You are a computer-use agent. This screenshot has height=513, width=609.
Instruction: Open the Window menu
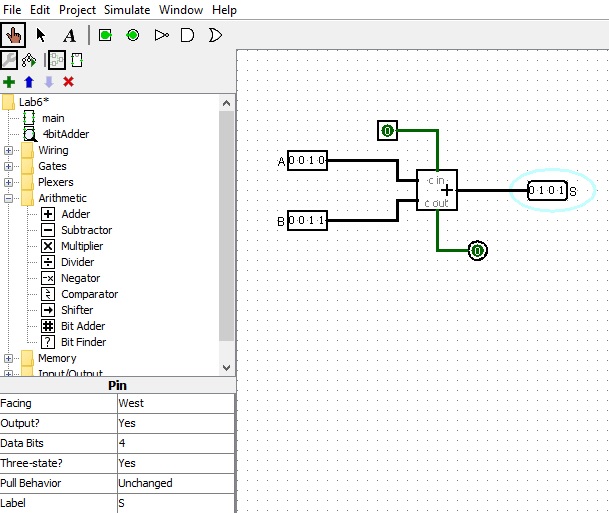(181, 10)
